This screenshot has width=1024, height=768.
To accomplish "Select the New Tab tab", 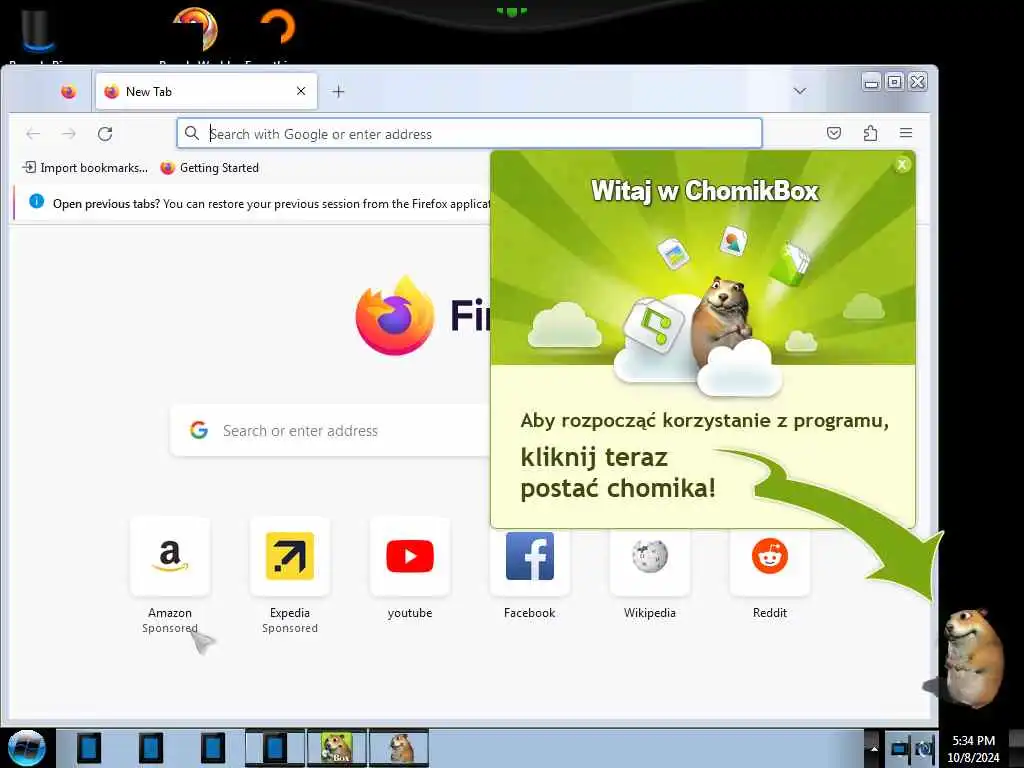I will (x=206, y=91).
